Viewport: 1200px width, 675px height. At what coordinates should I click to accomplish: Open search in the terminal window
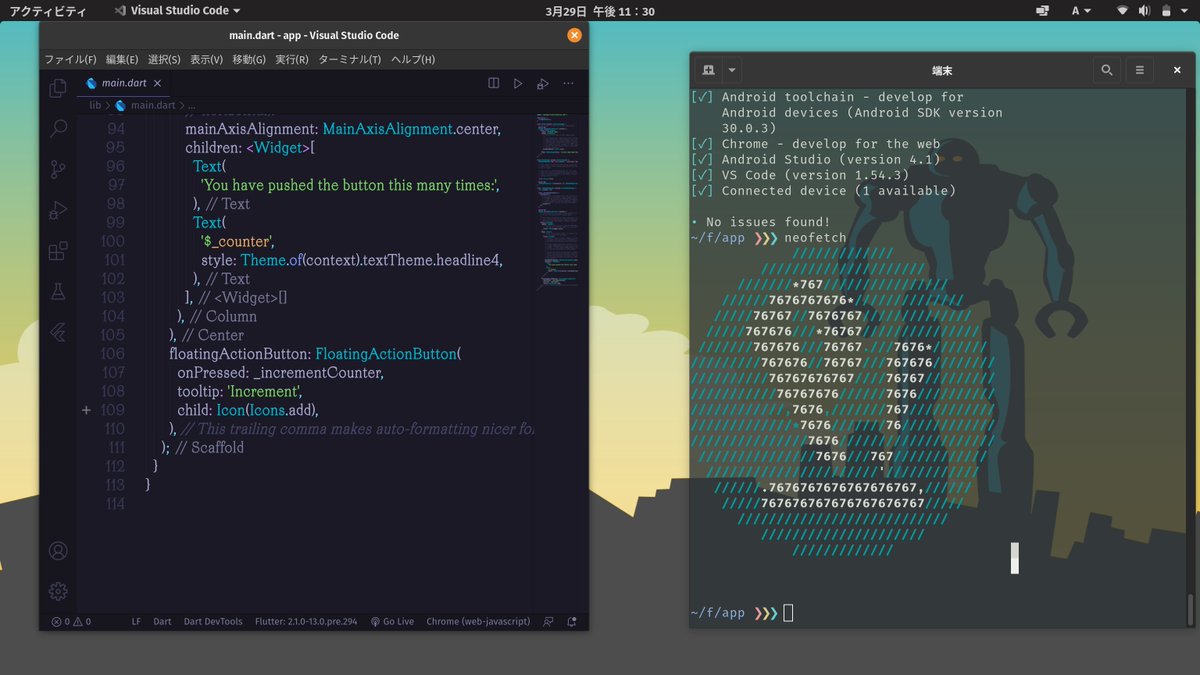pyautogui.click(x=1106, y=70)
